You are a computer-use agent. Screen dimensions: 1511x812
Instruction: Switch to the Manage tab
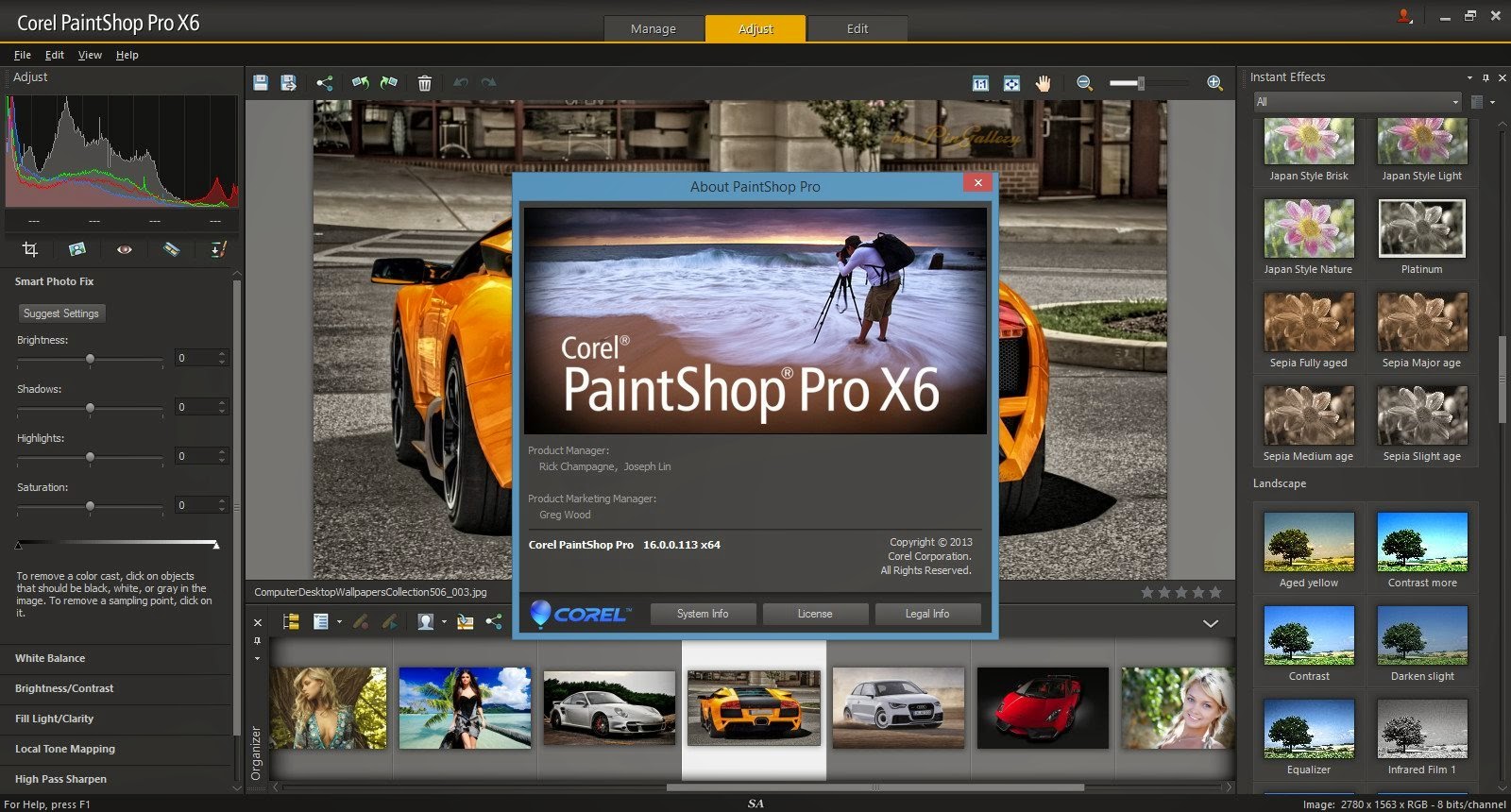point(654,28)
